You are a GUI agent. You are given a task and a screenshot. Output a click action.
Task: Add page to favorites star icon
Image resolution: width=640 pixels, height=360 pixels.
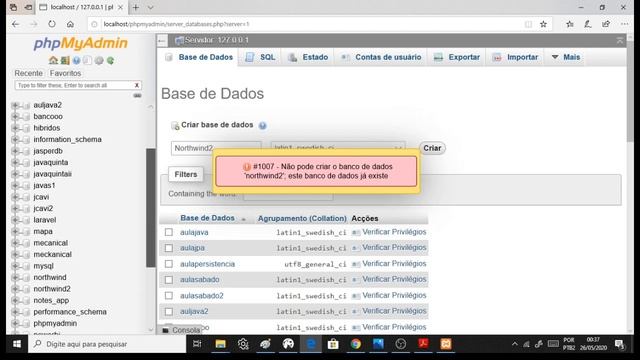click(543, 24)
